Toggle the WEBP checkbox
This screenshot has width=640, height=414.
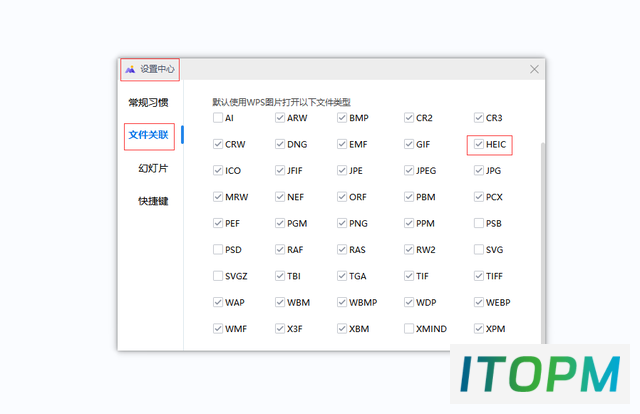[x=479, y=303]
